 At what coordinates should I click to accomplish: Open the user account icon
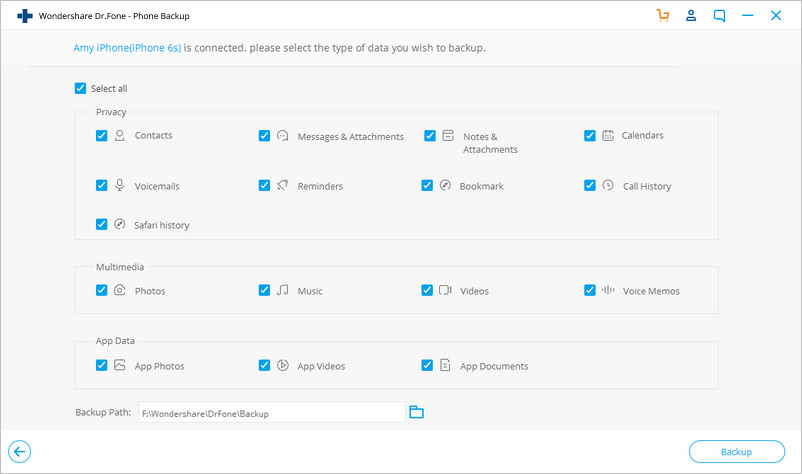click(691, 15)
